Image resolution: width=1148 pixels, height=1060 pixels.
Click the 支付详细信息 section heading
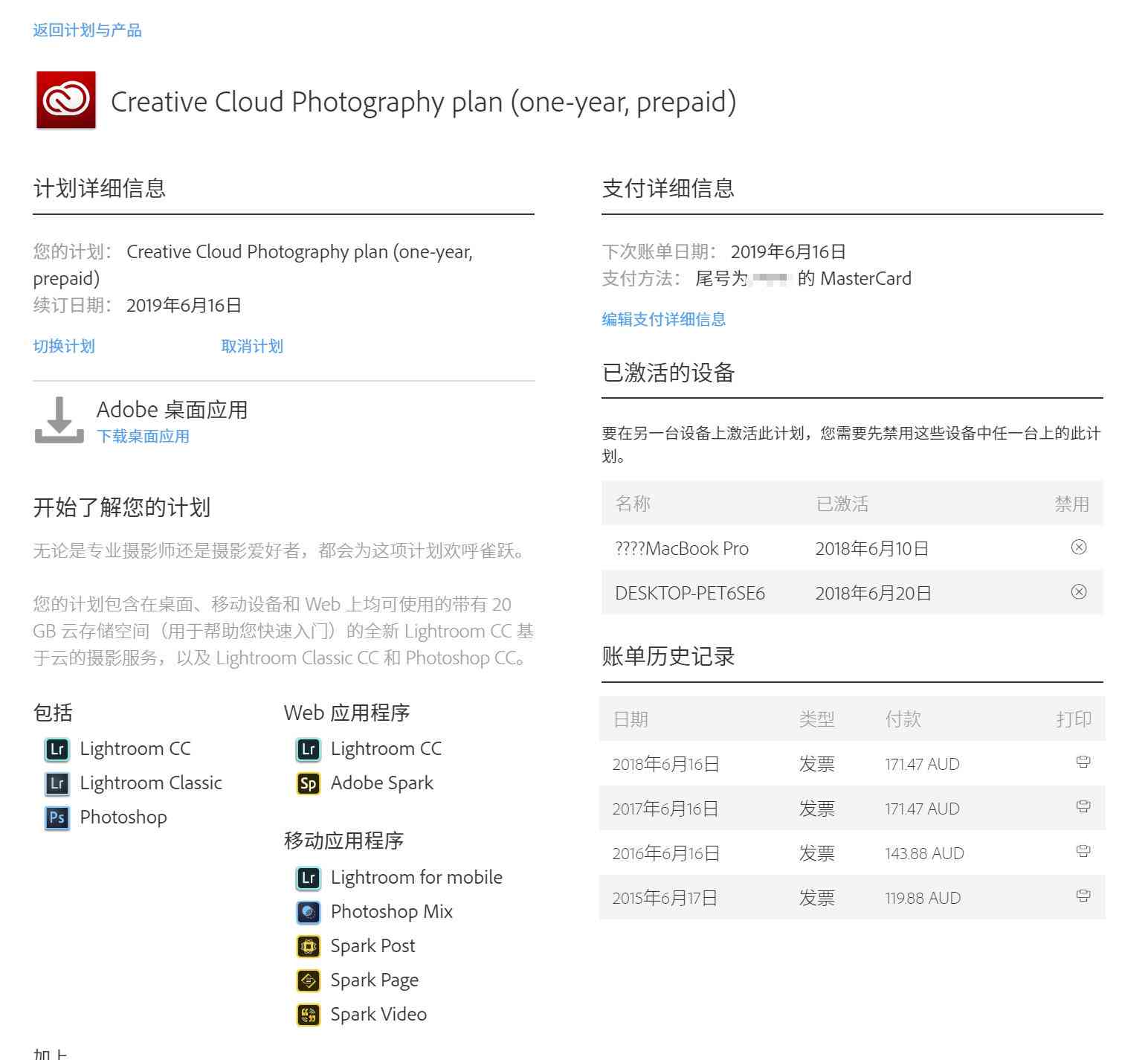(x=668, y=188)
